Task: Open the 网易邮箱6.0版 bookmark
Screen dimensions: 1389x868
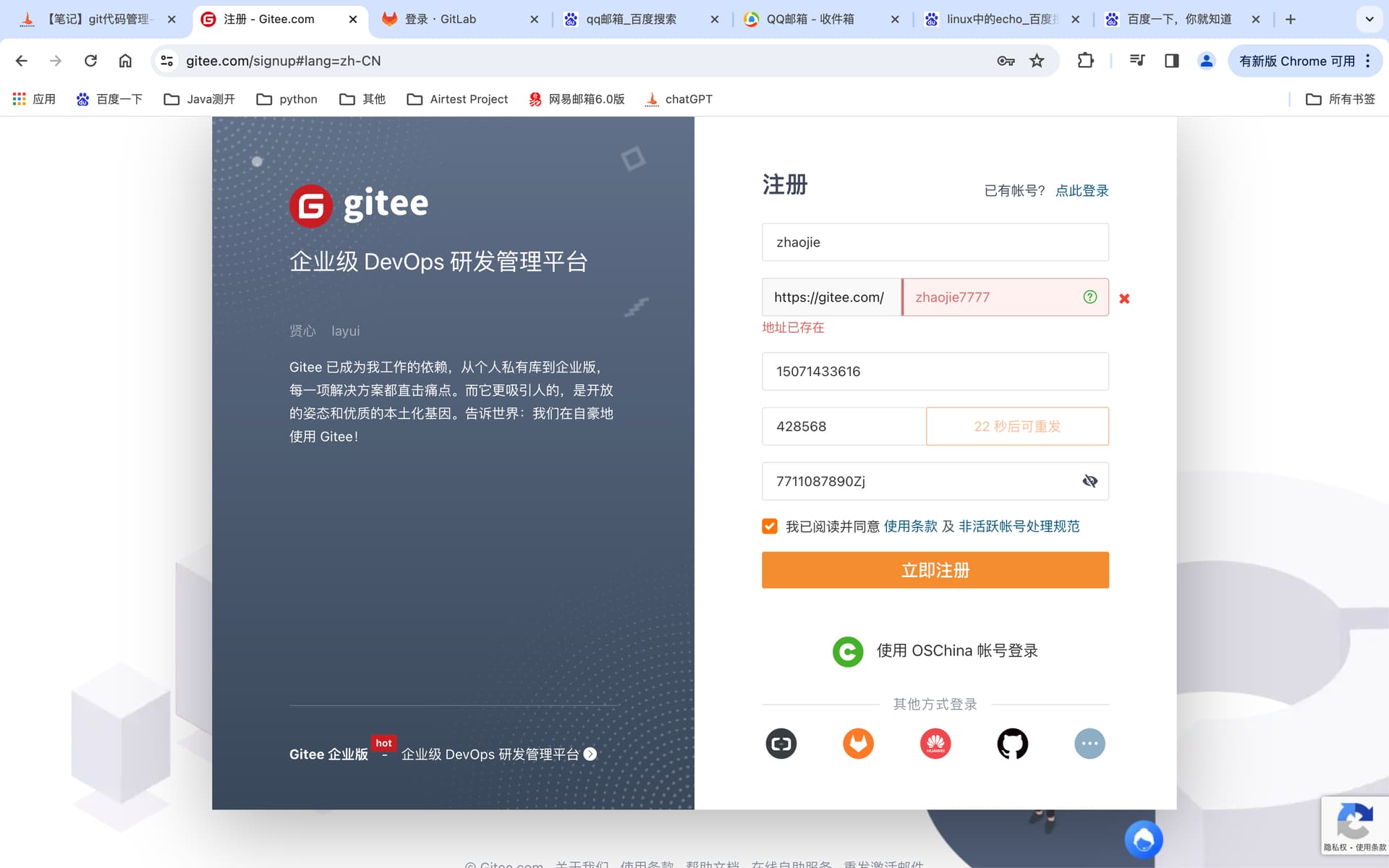Action: 577,99
